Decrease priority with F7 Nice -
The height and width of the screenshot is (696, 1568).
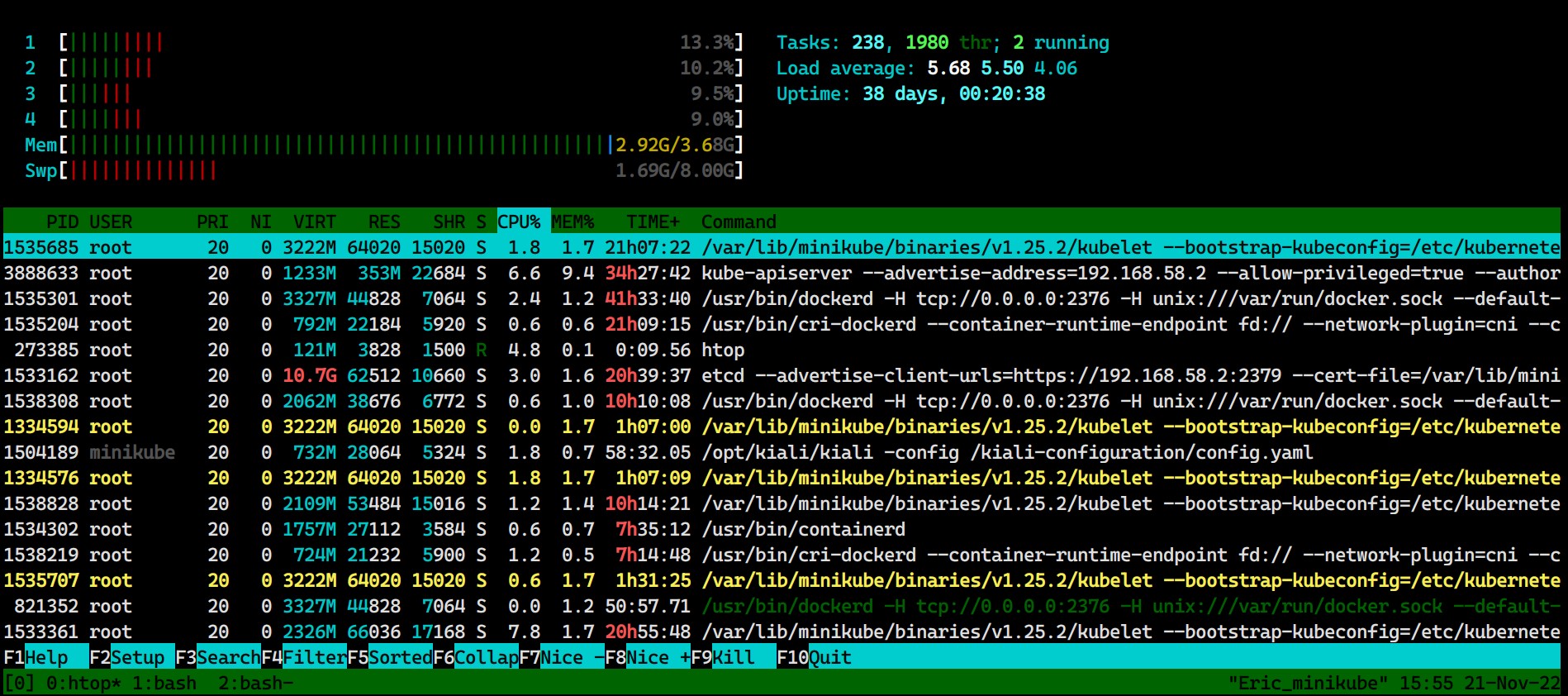[x=562, y=657]
